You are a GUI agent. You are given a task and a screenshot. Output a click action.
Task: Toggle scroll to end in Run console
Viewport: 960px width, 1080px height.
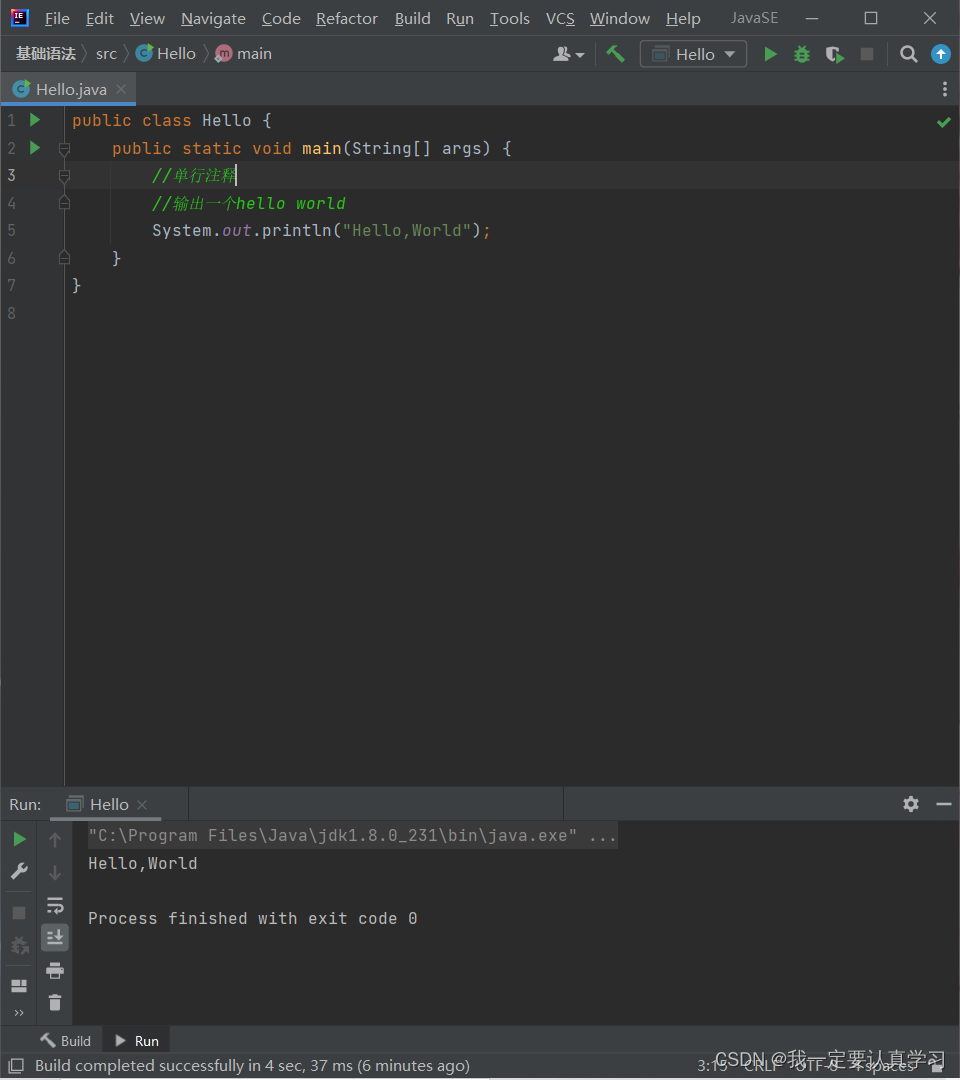pyautogui.click(x=55, y=937)
